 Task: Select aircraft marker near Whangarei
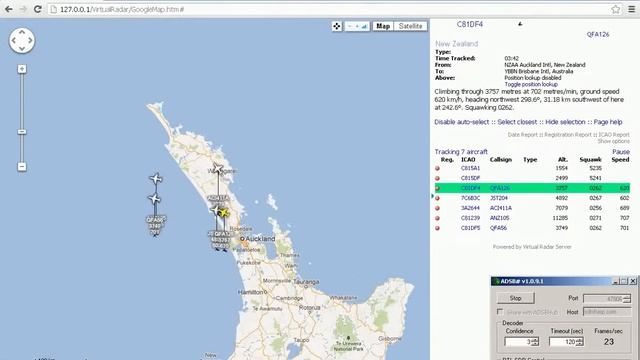(x=218, y=168)
